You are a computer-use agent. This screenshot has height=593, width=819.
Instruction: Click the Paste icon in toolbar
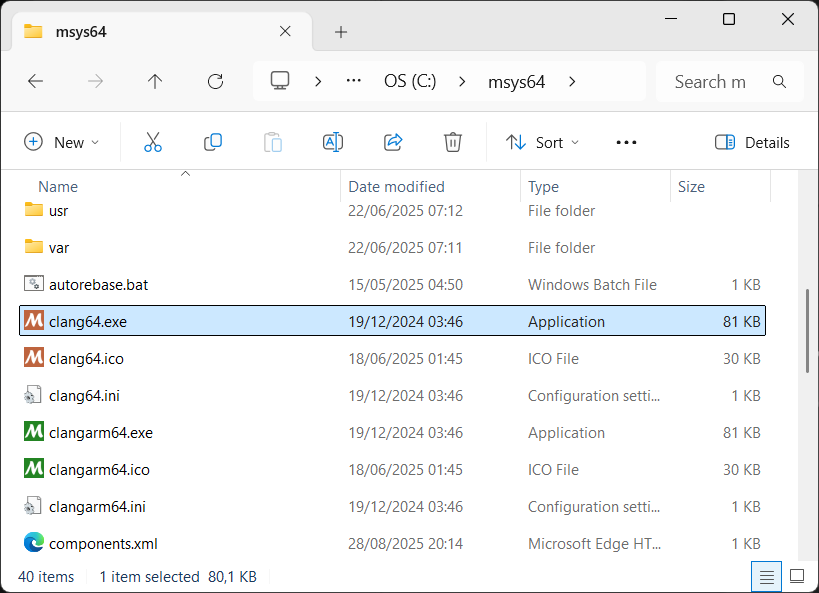tap(272, 142)
